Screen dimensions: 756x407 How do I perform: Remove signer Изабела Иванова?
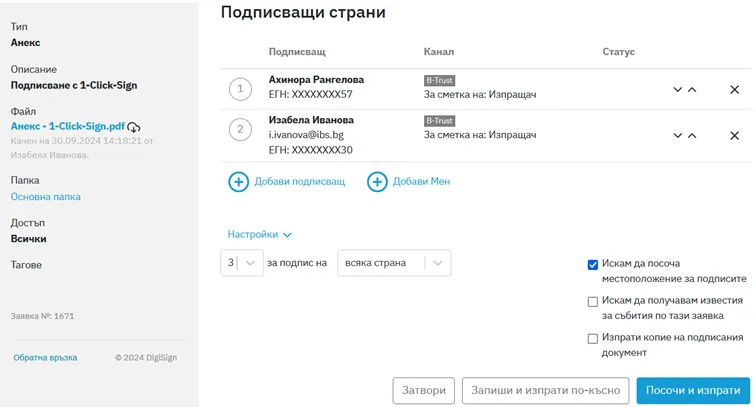[x=734, y=136]
